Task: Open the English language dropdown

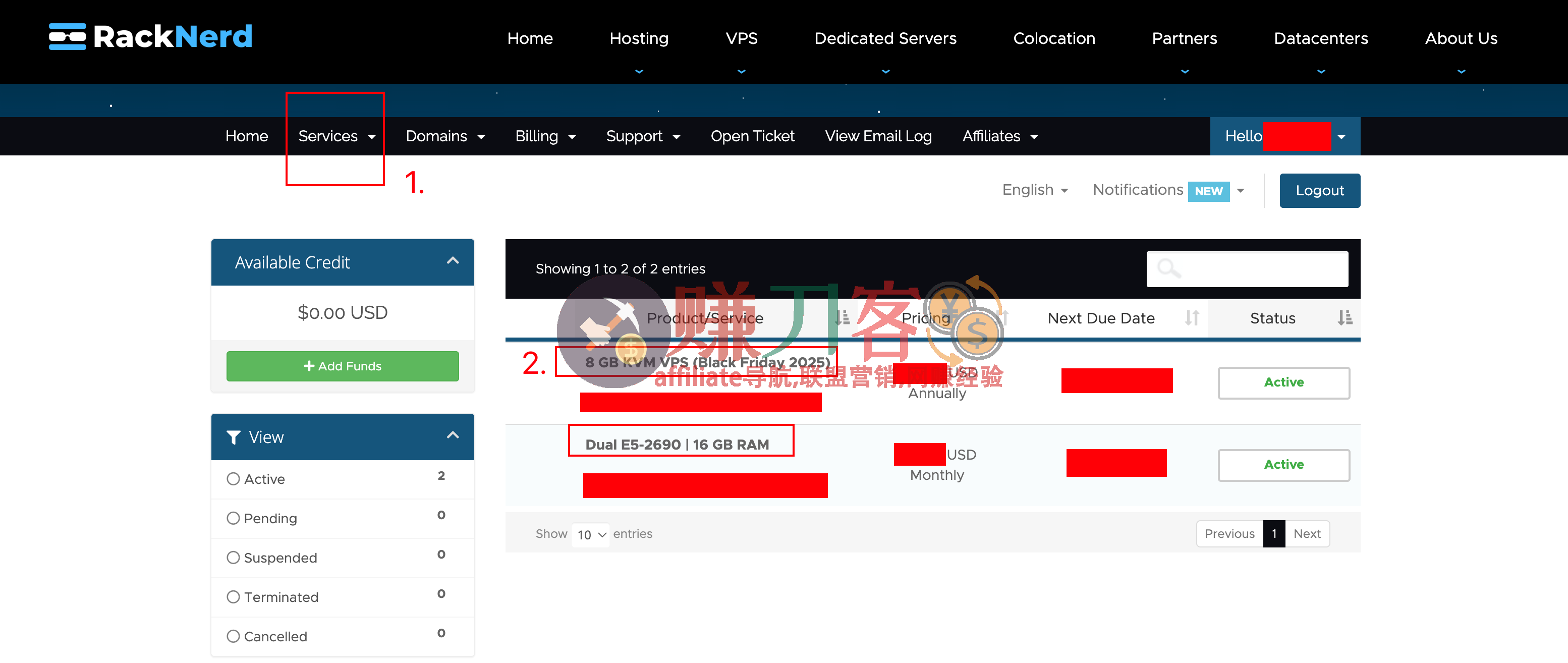Action: click(1035, 190)
